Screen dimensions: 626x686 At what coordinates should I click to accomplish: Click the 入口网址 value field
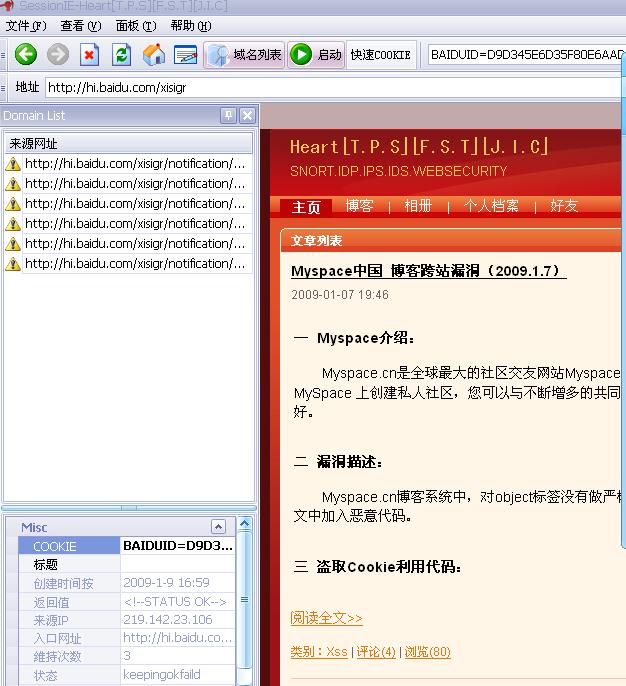178,638
